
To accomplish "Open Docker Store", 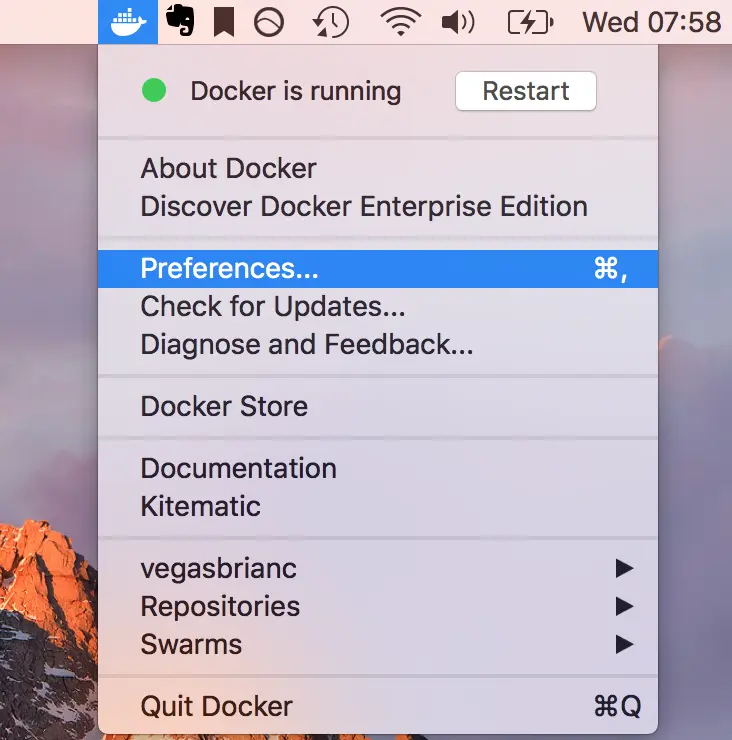I will [378, 406].
